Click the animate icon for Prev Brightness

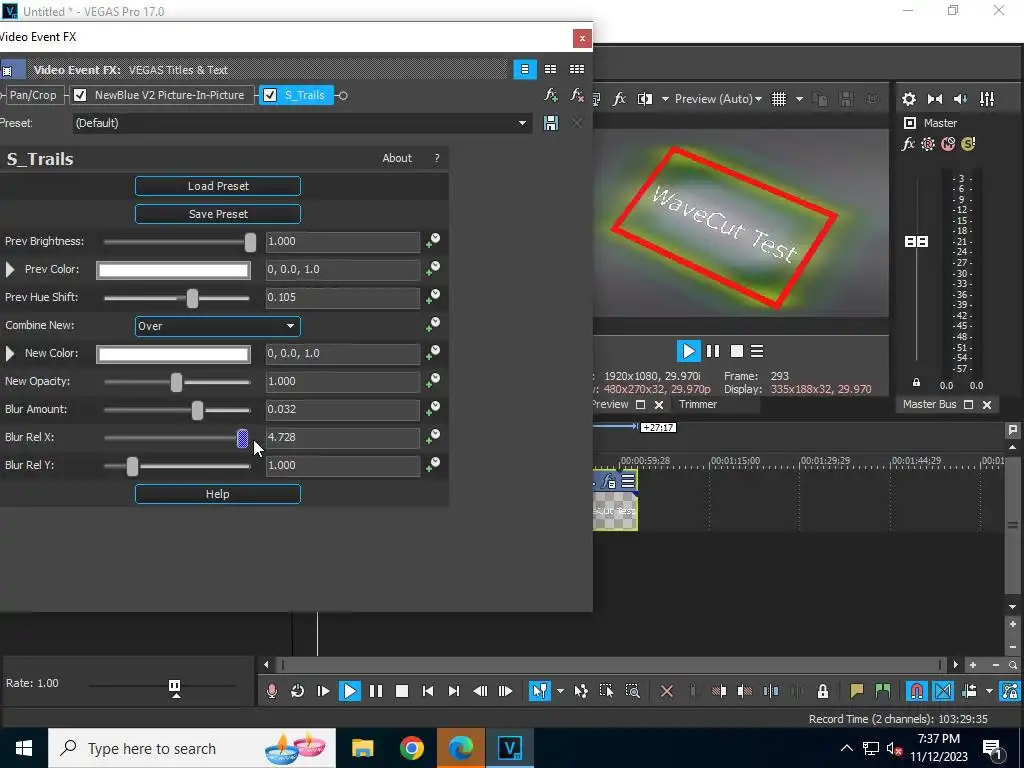click(432, 241)
